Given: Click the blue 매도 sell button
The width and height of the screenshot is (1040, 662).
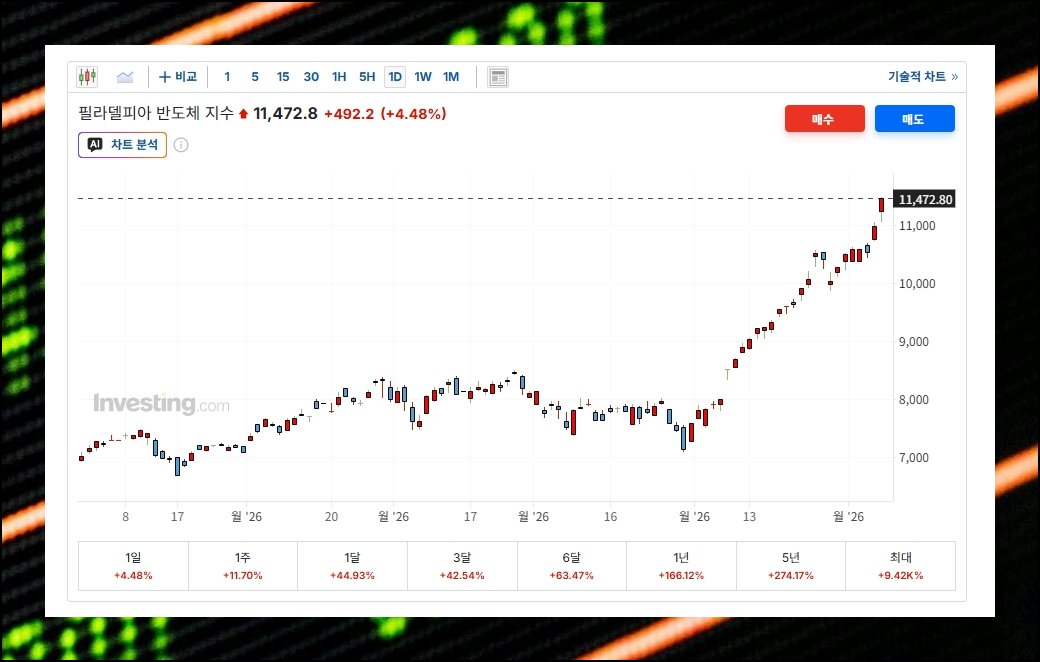Looking at the screenshot, I should 915,119.
